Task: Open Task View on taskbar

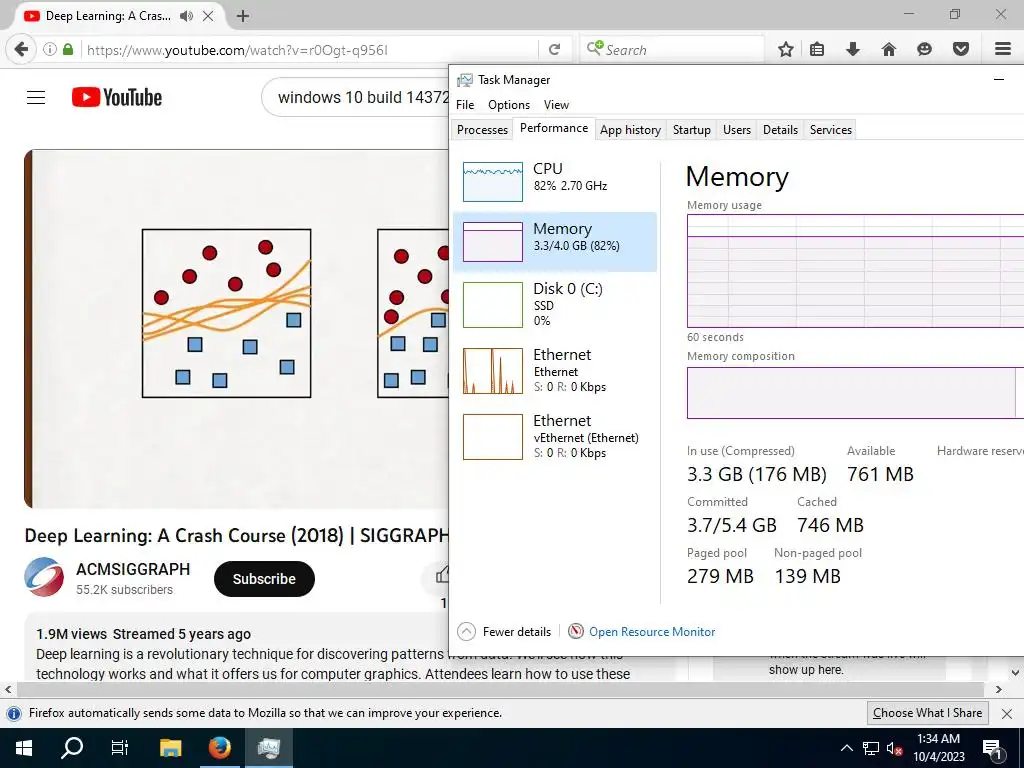Action: click(120, 748)
